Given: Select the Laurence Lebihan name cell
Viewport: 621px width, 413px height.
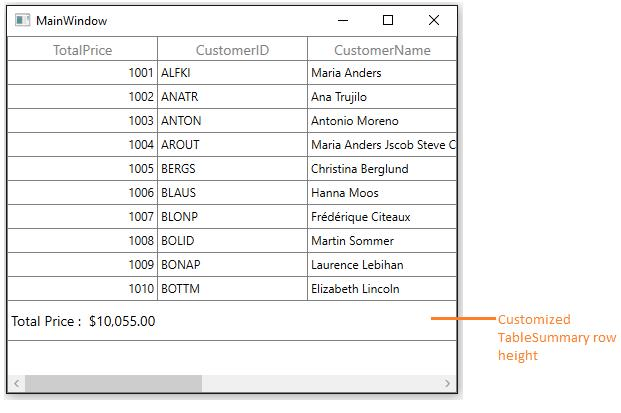Looking at the screenshot, I should [x=382, y=265].
